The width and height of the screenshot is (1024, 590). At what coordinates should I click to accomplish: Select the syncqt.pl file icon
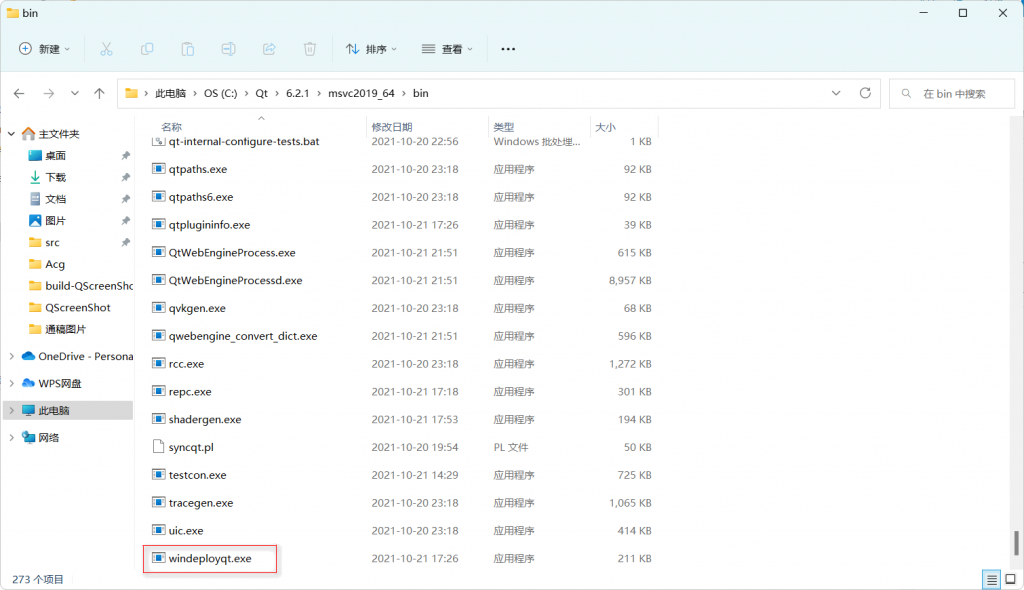[x=158, y=447]
